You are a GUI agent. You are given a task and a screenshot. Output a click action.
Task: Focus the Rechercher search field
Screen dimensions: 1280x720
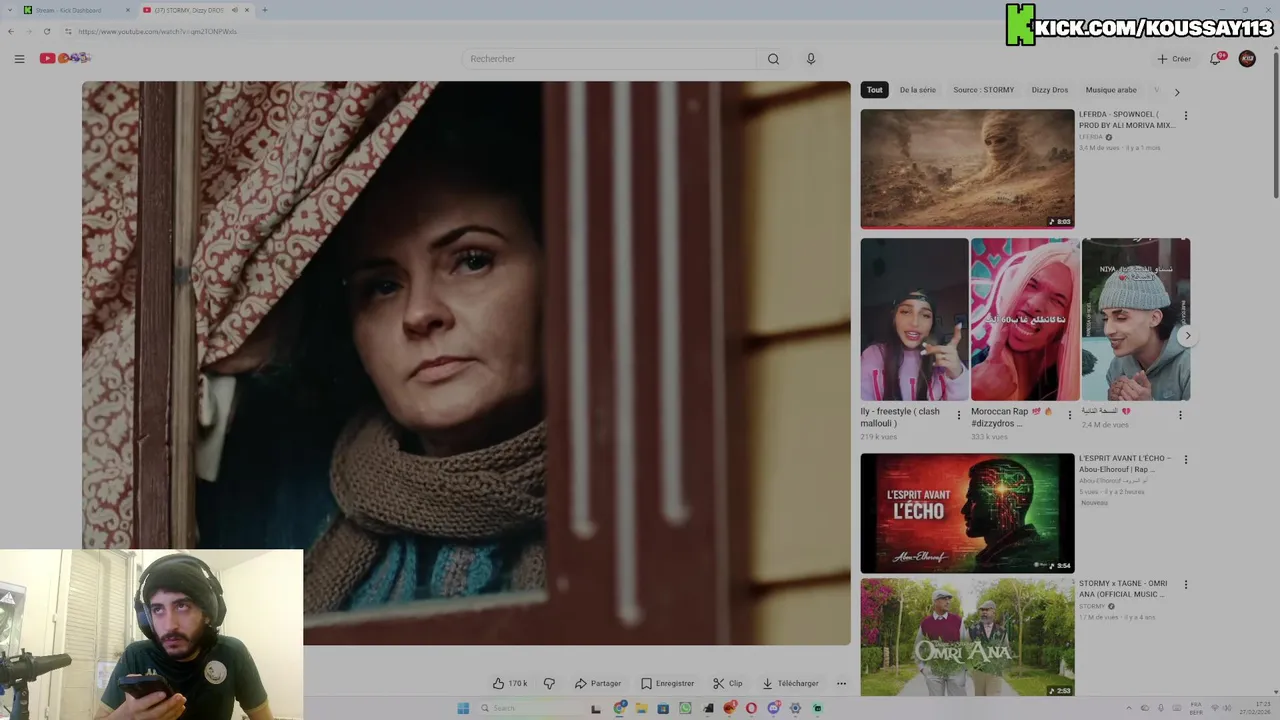pyautogui.click(x=610, y=59)
